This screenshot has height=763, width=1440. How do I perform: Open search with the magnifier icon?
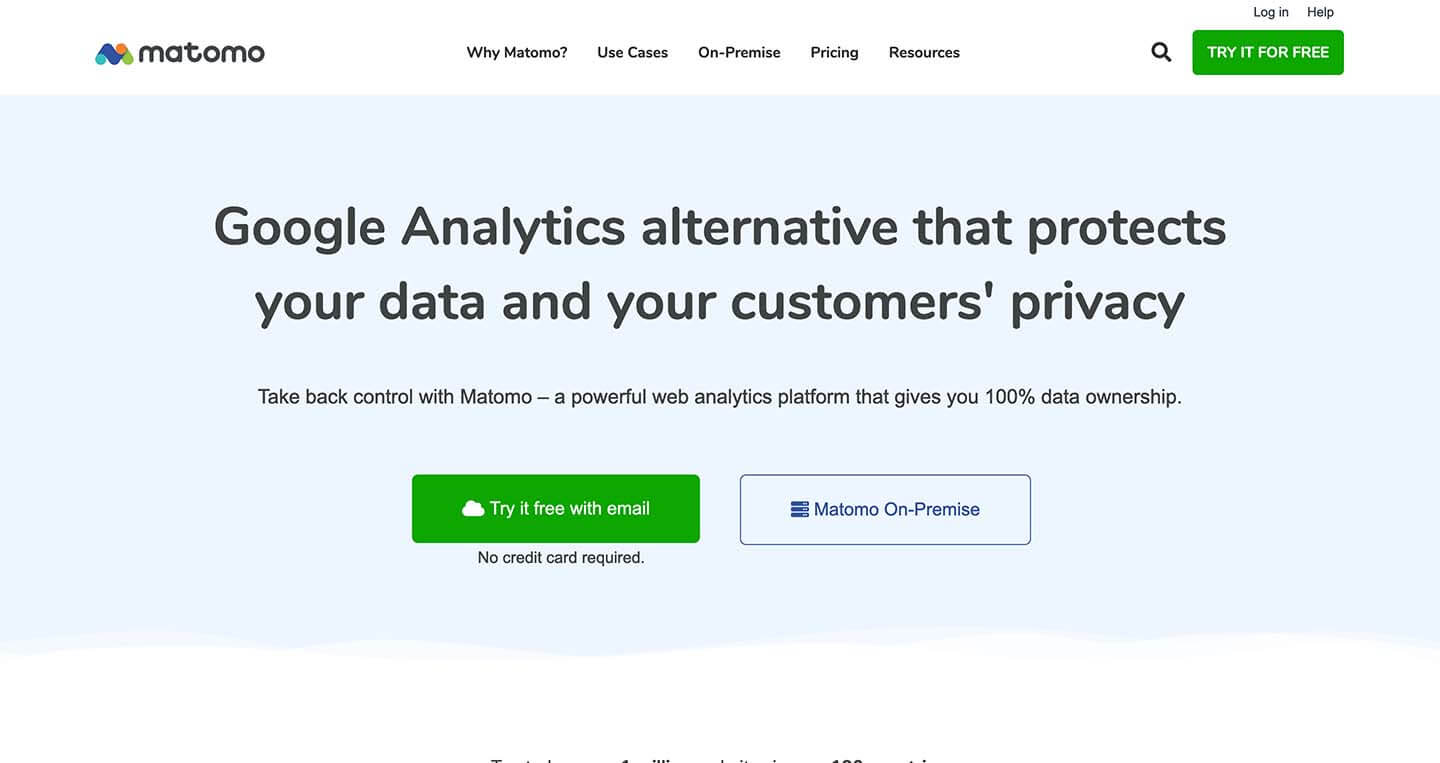tap(1161, 52)
